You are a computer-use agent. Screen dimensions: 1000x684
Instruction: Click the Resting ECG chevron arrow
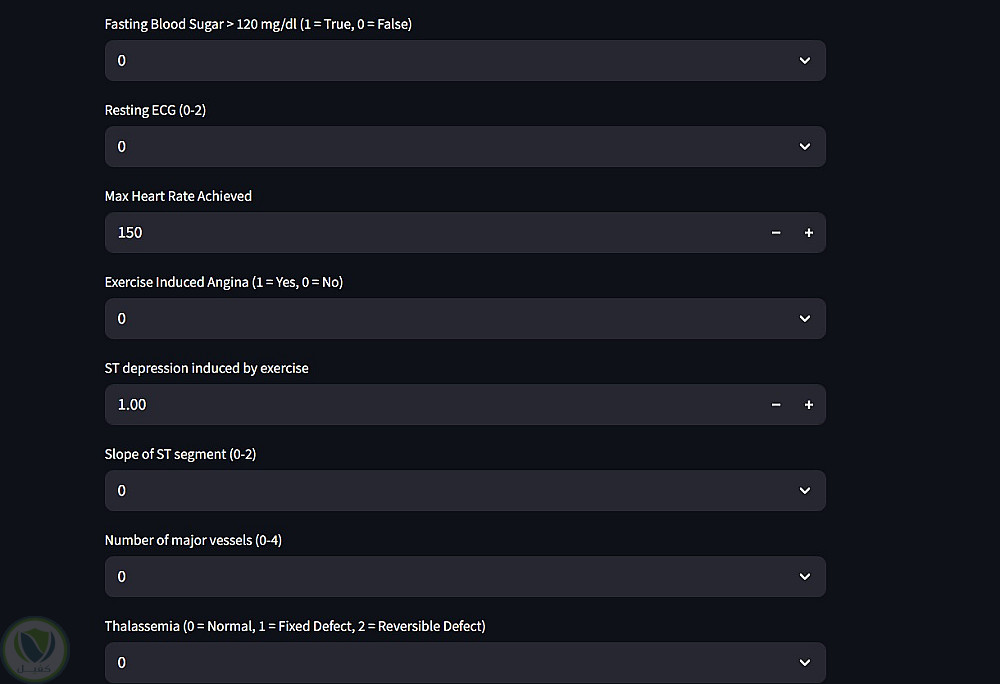point(805,147)
